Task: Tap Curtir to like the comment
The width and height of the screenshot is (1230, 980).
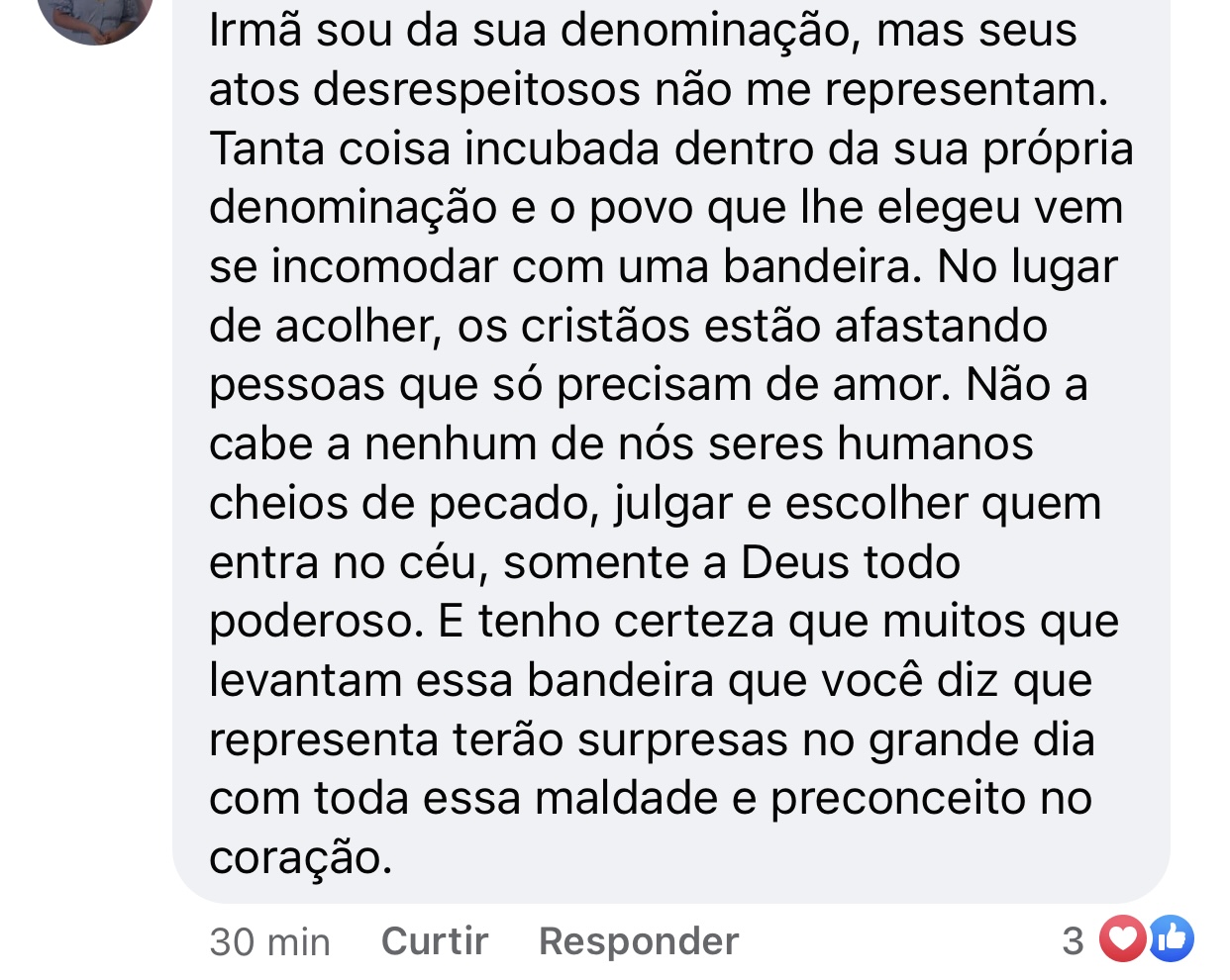Action: click(x=435, y=941)
